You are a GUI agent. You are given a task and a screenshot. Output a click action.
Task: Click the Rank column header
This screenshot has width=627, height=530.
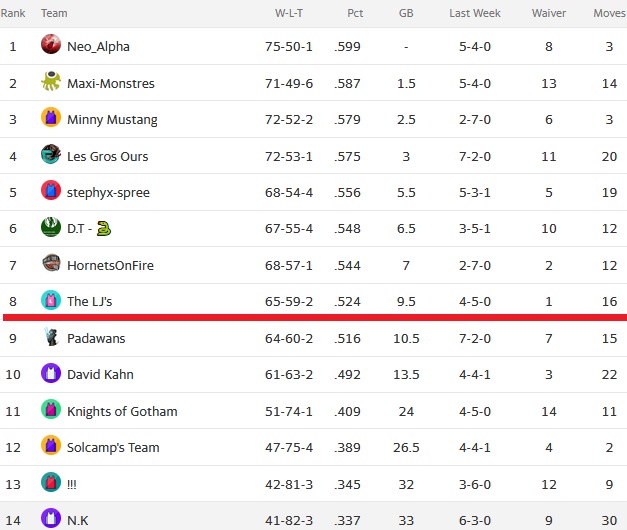pyautogui.click(x=13, y=13)
